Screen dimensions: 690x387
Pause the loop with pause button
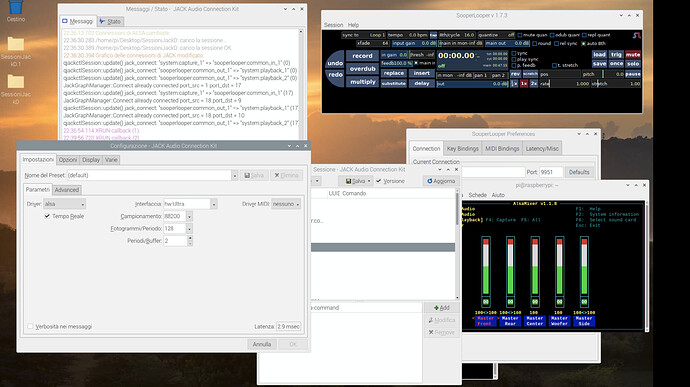click(633, 74)
